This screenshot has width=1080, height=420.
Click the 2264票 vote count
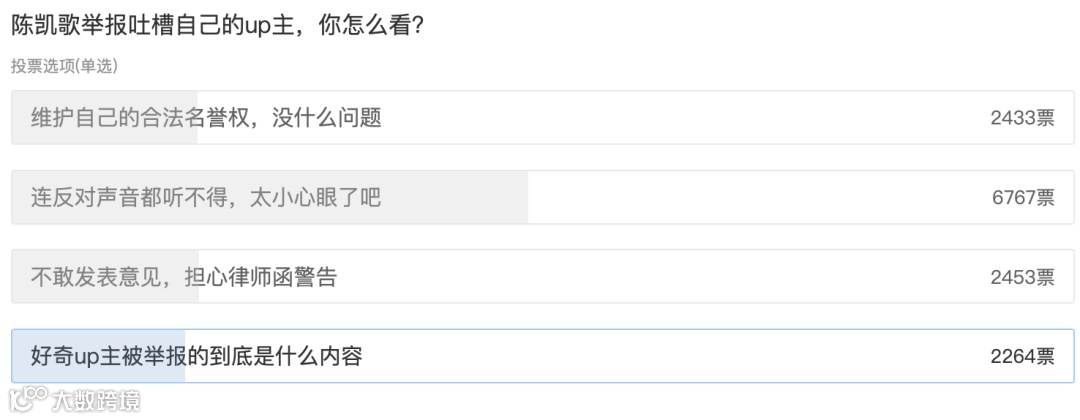coord(1022,356)
